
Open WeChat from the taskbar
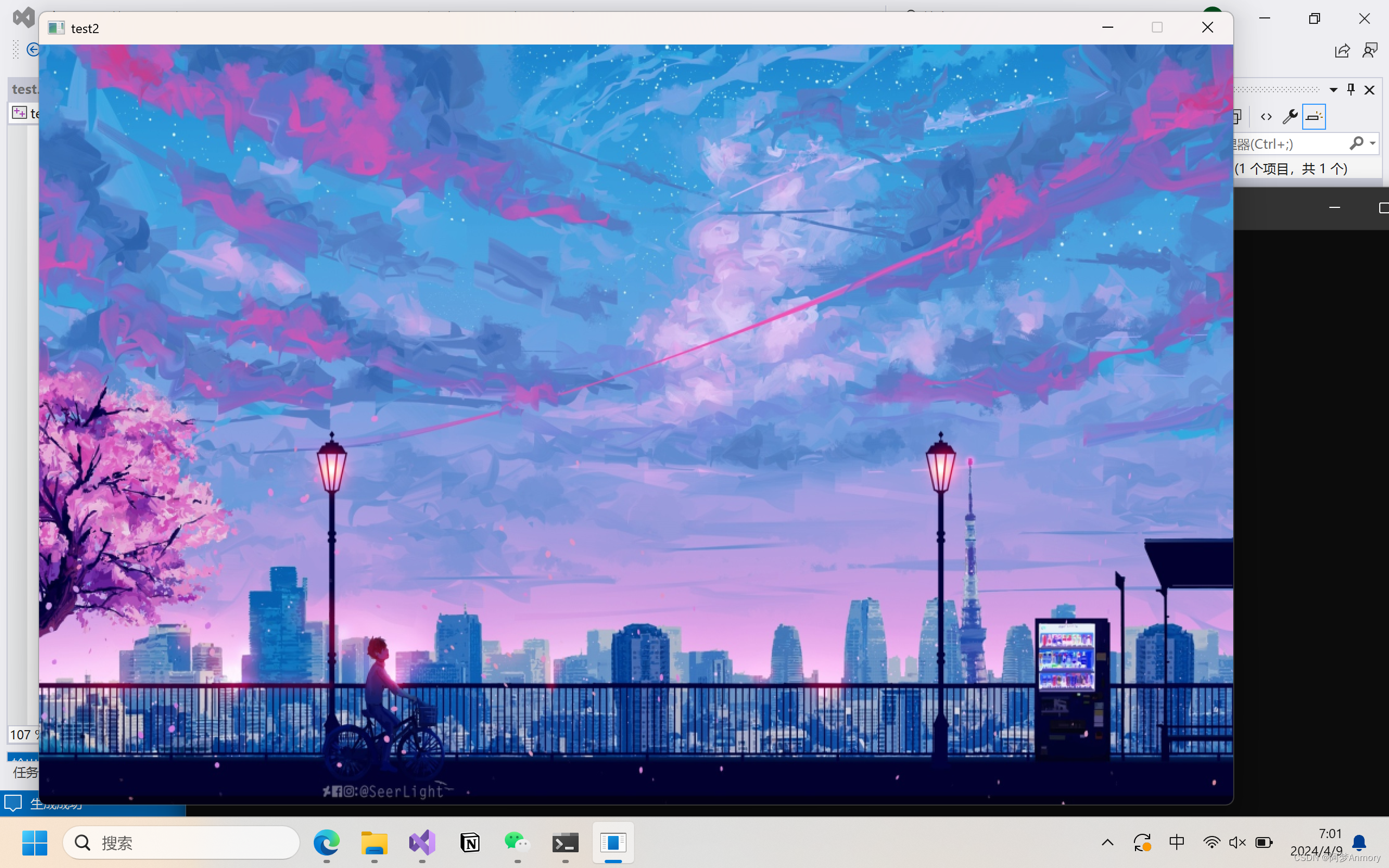[517, 842]
